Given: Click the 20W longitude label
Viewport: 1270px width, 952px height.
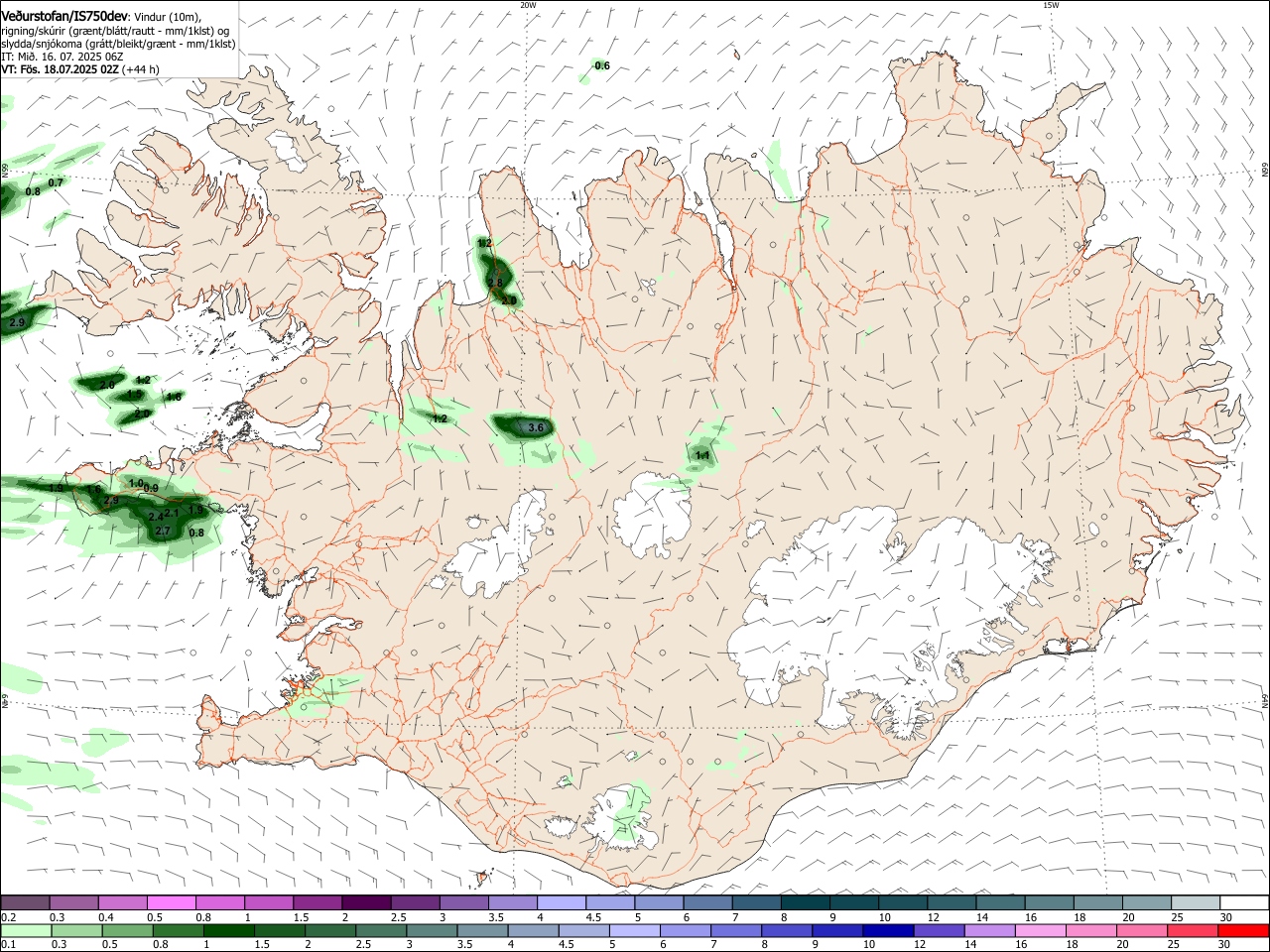Looking at the screenshot, I should (x=528, y=5).
